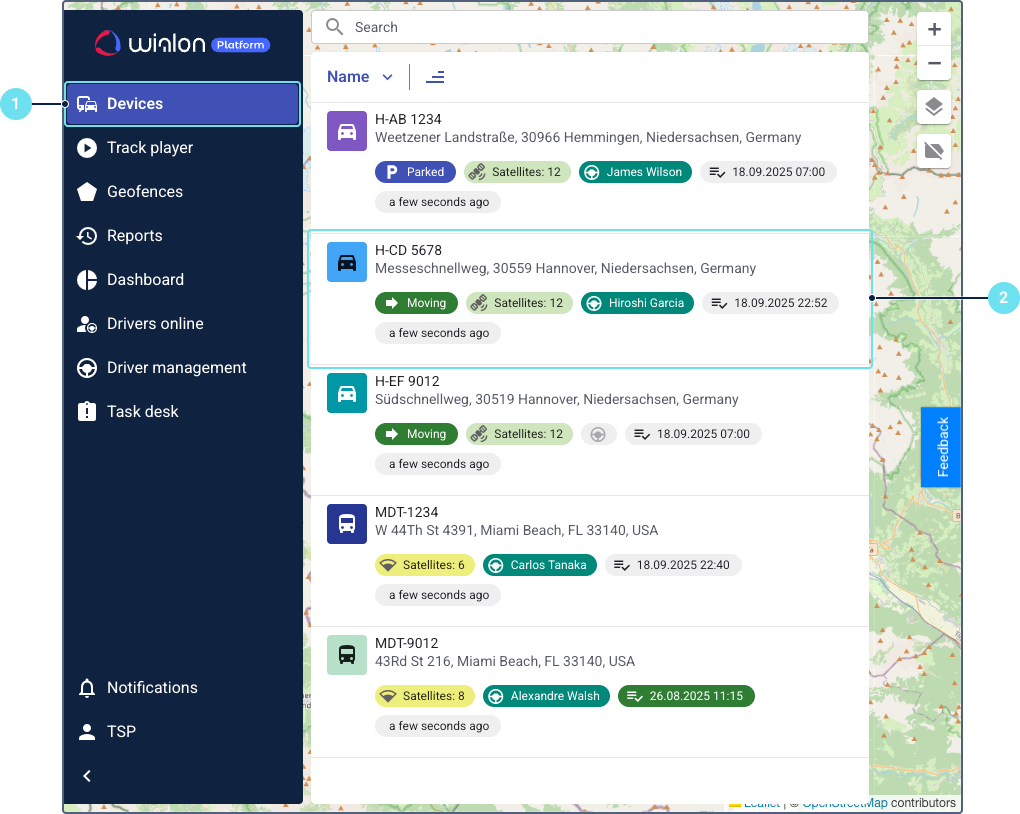Click the Parked status badge
1020x814 pixels.
(x=415, y=172)
